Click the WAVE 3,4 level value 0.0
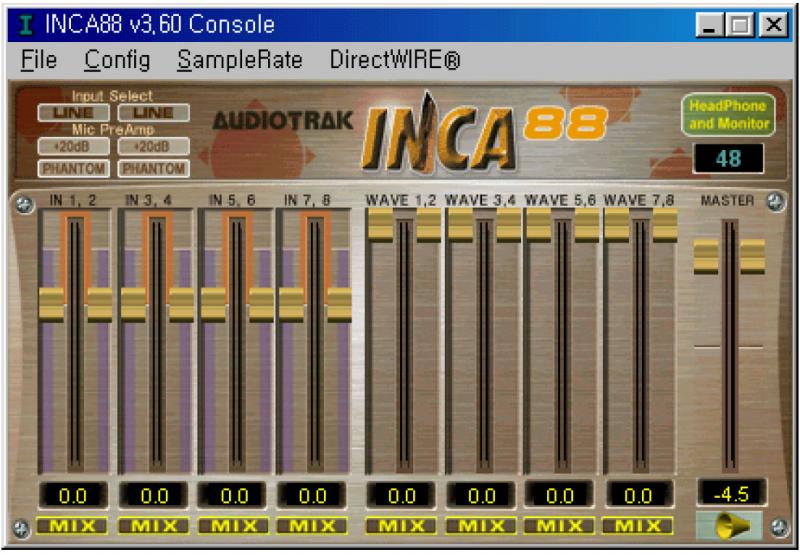This screenshot has height=555, width=800. (x=481, y=495)
